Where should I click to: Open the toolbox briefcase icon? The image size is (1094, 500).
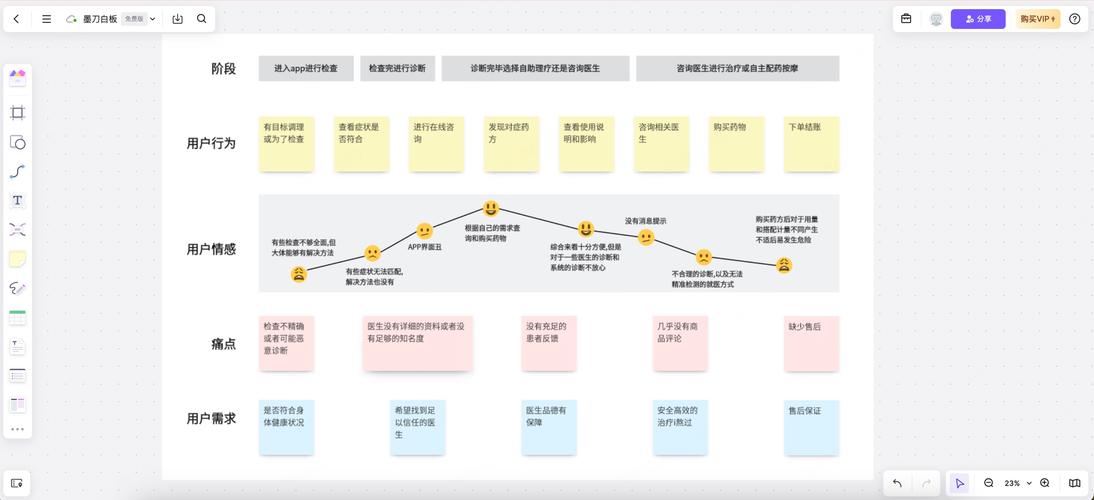point(906,19)
